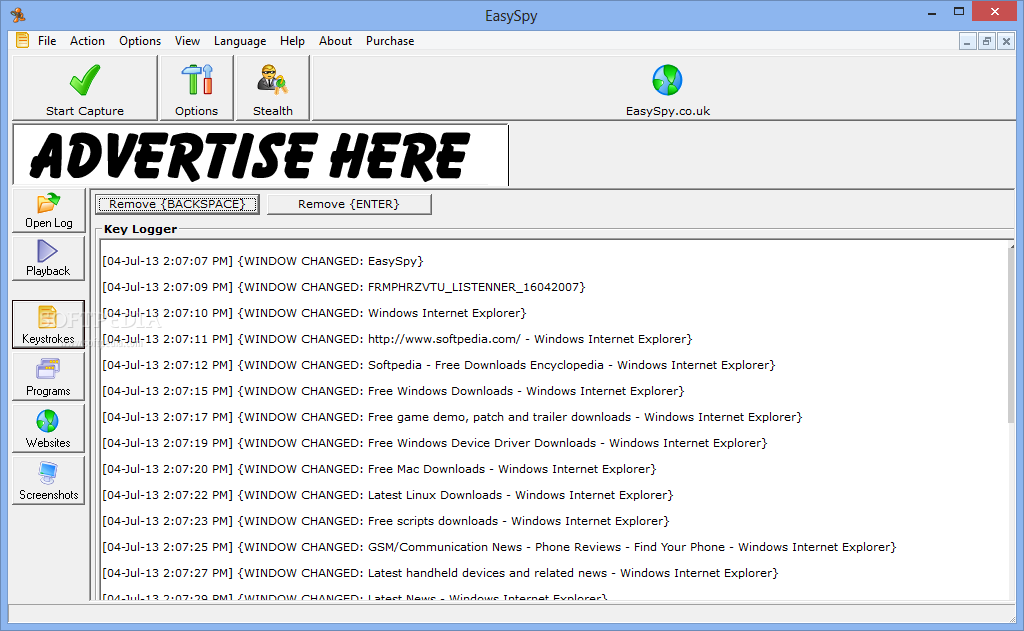Minimize the EasySpy main window

(x=932, y=12)
